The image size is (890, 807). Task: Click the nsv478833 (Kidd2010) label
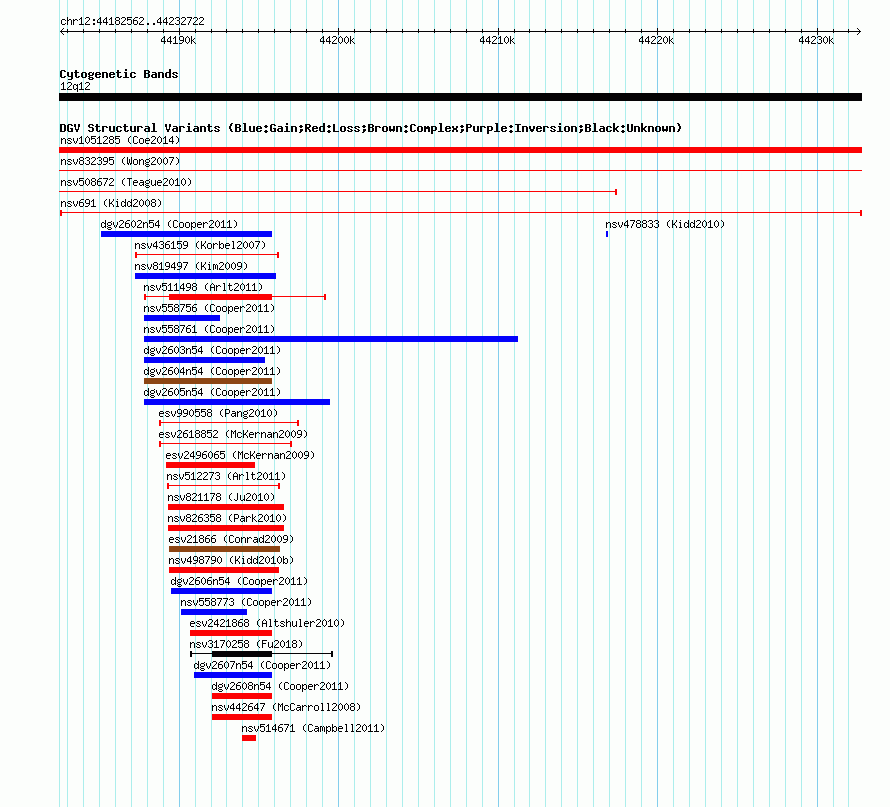665,224
